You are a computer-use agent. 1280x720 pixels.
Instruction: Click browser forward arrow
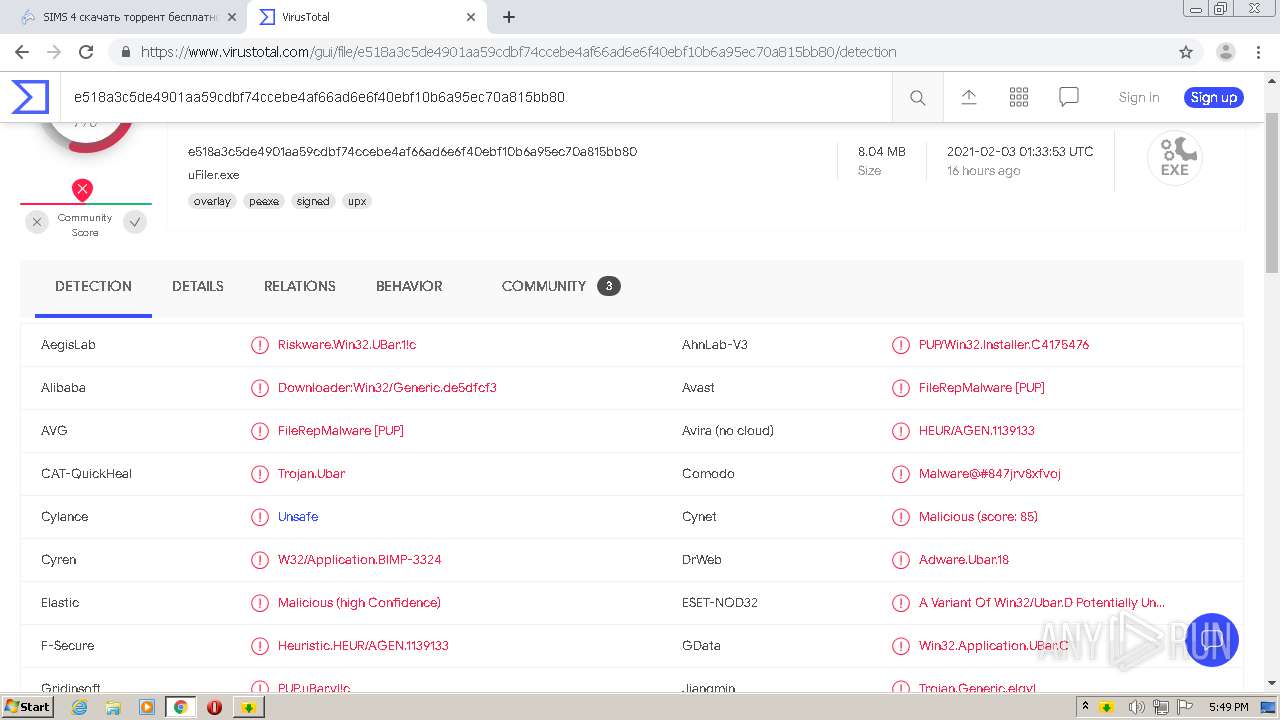coord(54,52)
